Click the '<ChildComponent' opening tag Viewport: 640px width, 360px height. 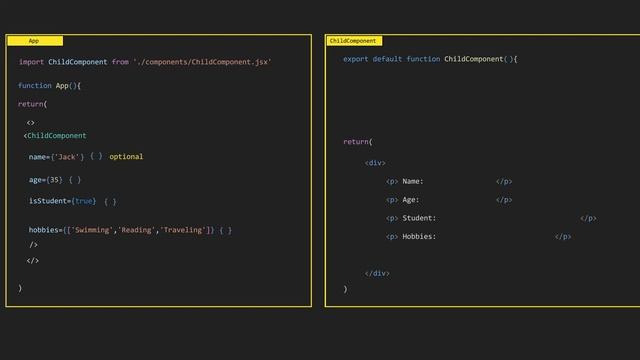pyautogui.click(x=55, y=136)
